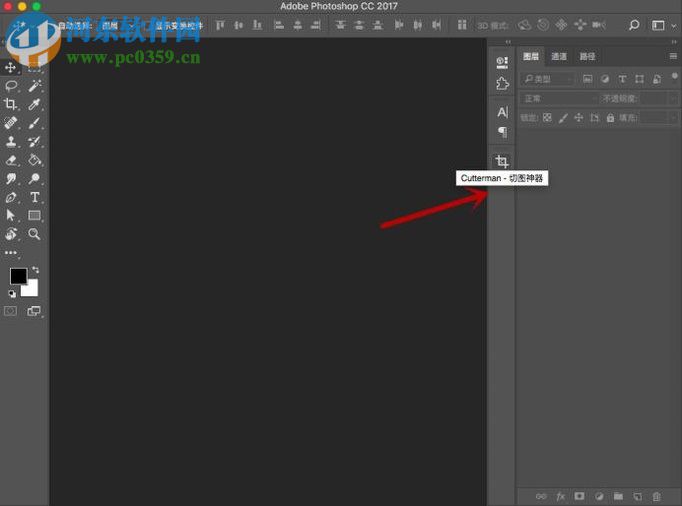The width and height of the screenshot is (682, 506).
Task: Open the puzzle-piece panel icon
Action: point(502,84)
